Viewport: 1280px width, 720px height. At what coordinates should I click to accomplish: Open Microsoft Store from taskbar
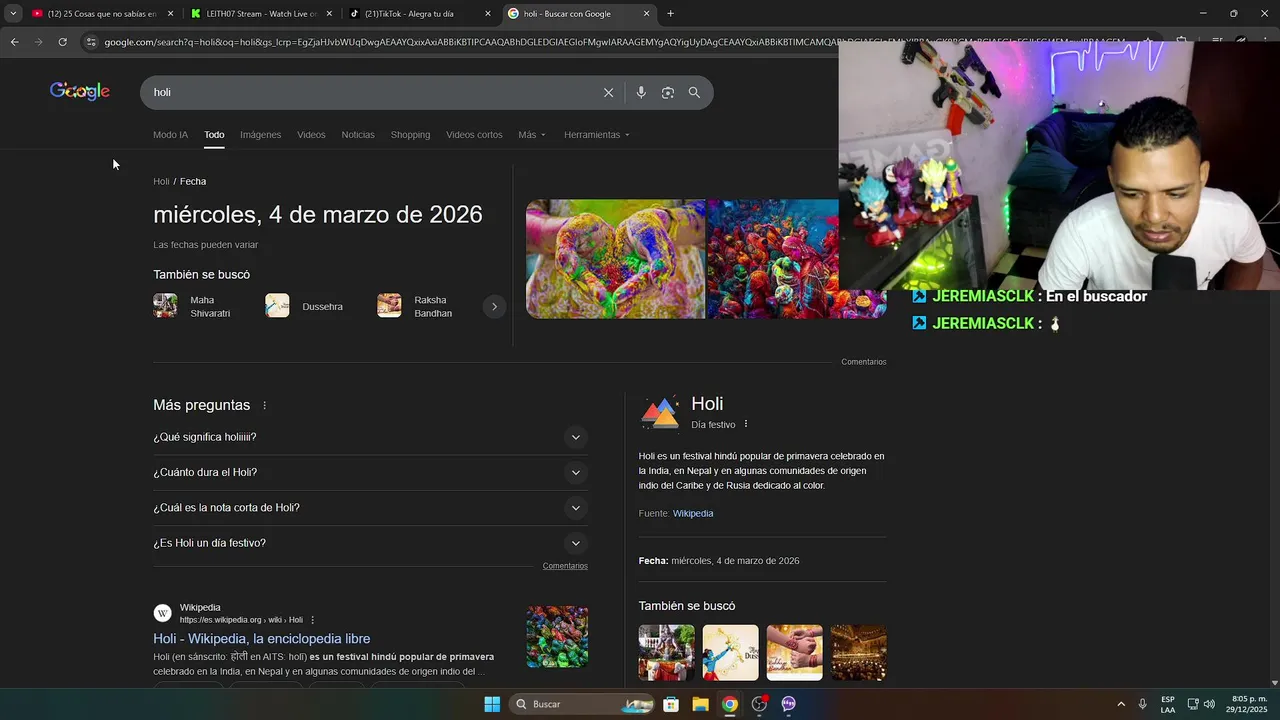coord(671,704)
